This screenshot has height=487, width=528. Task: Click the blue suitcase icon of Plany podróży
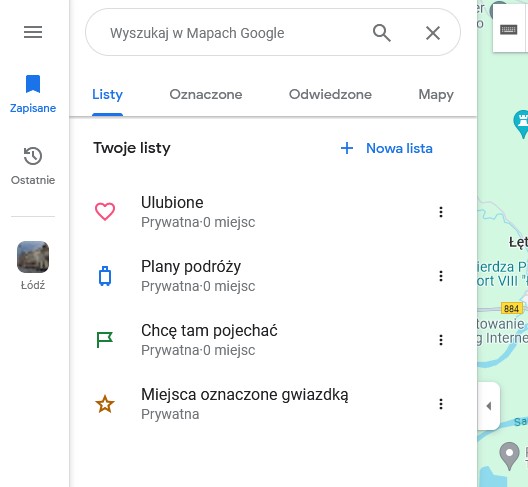click(x=105, y=276)
